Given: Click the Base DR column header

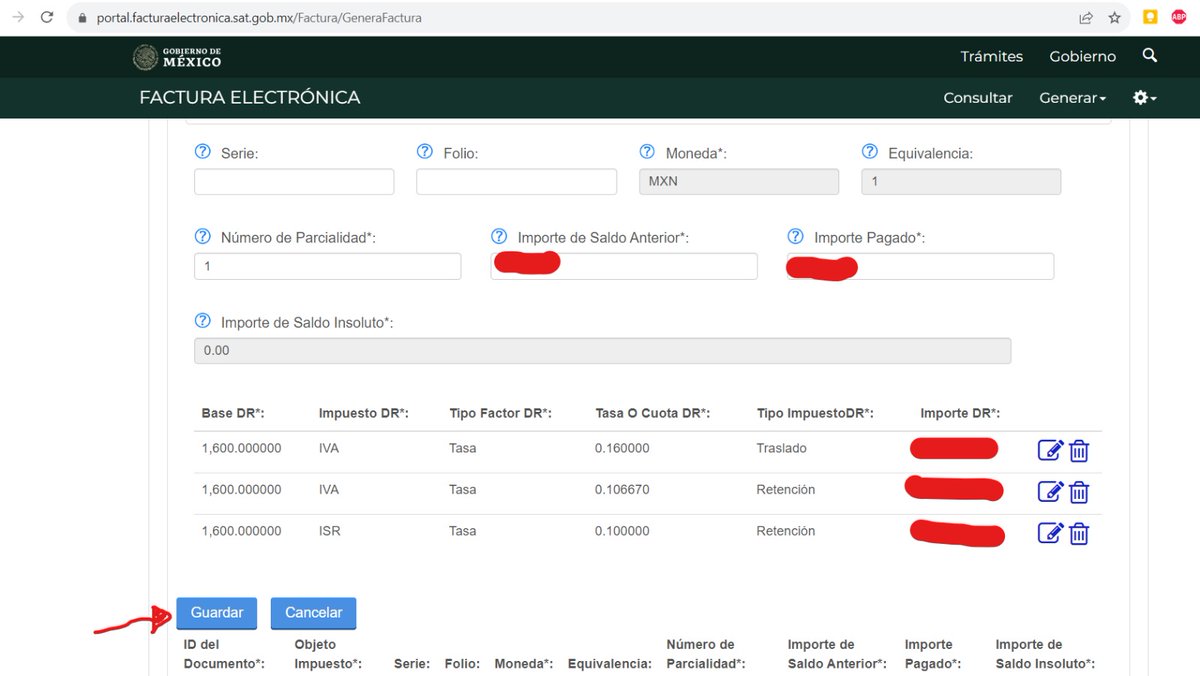Looking at the screenshot, I should [x=233, y=413].
